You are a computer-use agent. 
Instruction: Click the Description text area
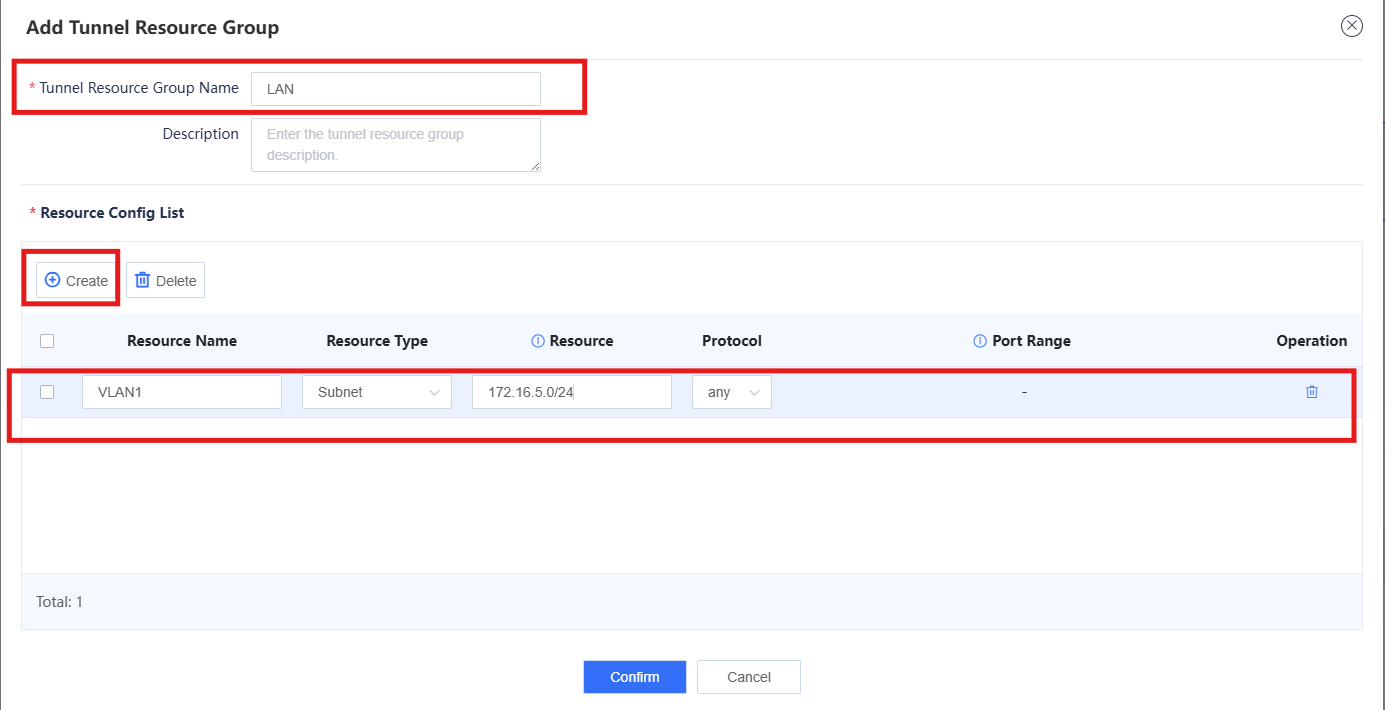point(396,145)
